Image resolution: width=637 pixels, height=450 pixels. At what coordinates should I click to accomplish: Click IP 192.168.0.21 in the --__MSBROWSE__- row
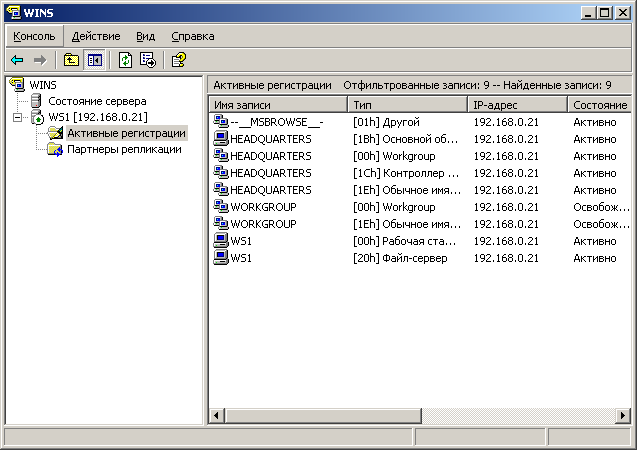point(506,122)
